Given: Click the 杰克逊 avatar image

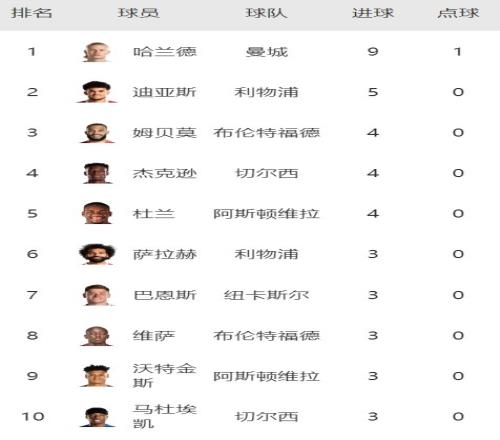Looking at the screenshot, I should [97, 173].
